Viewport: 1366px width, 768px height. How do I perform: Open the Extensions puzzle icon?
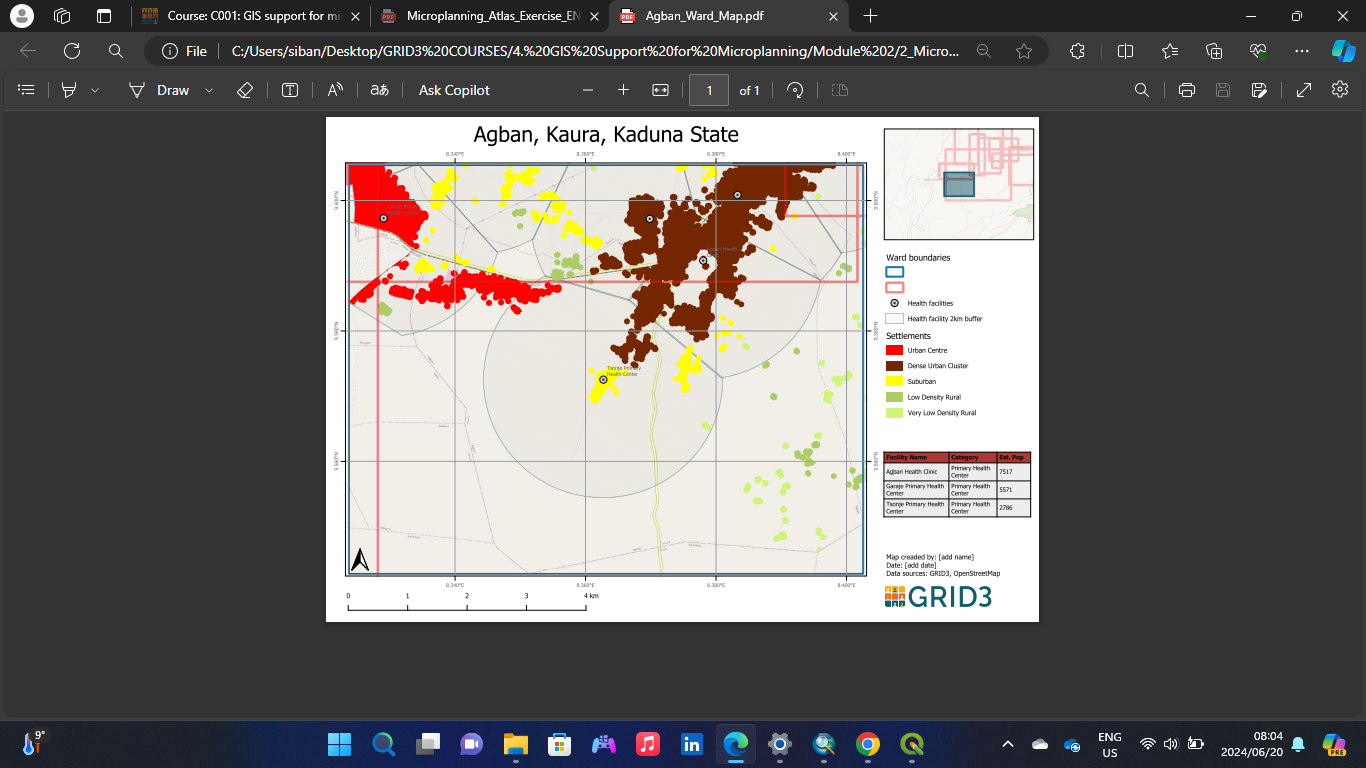pos(1077,51)
